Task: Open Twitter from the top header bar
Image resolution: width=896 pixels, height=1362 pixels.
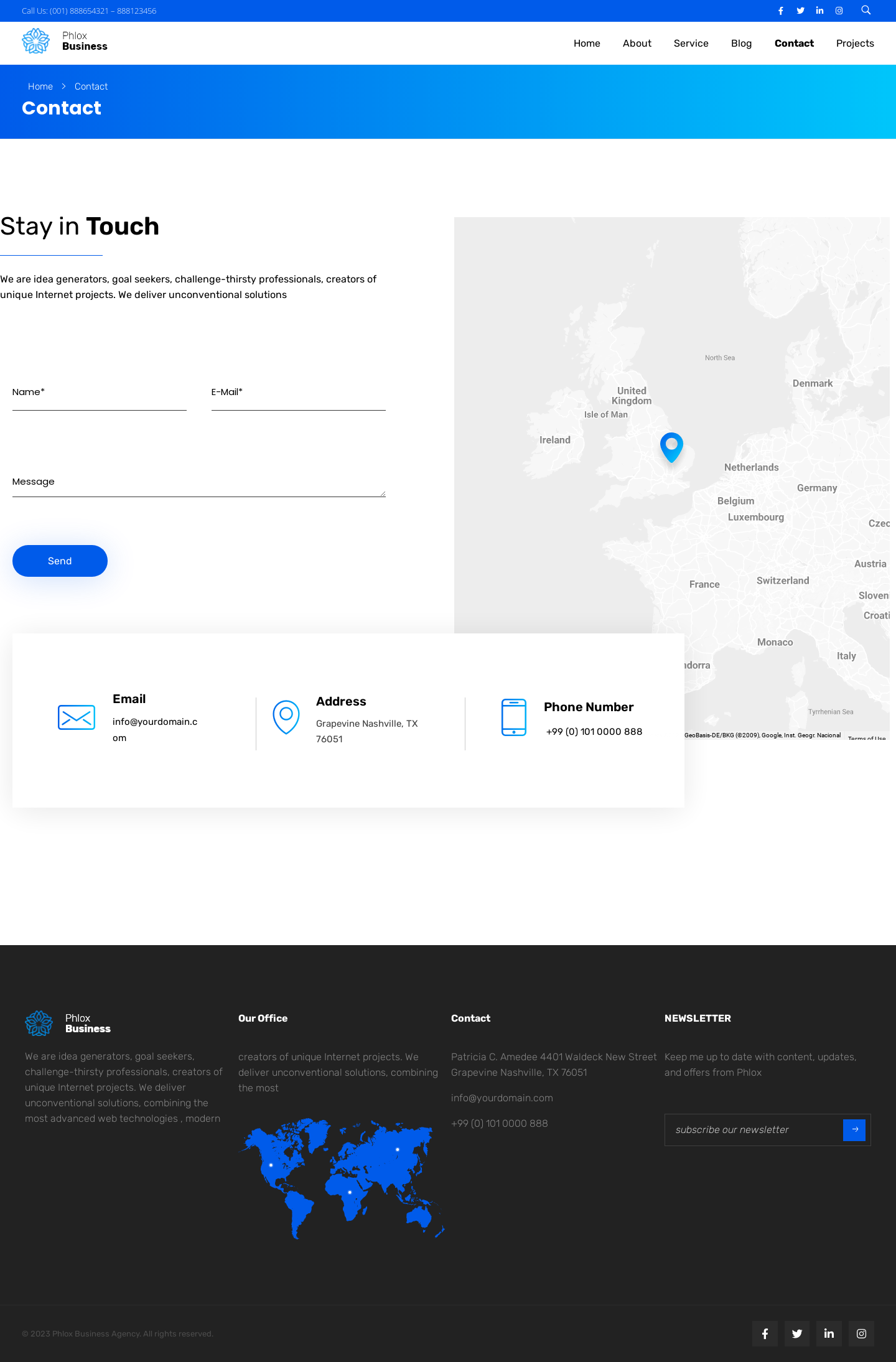Action: pyautogui.click(x=800, y=11)
